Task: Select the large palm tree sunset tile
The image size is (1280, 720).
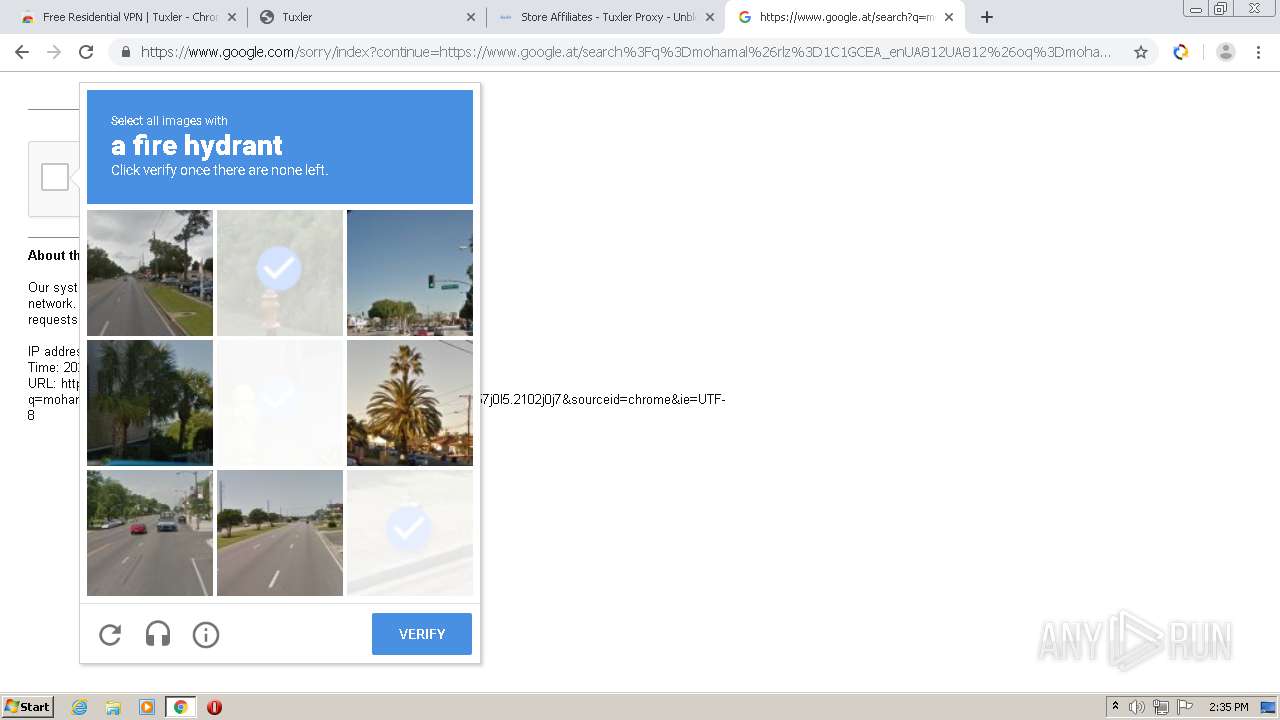Action: coord(410,403)
